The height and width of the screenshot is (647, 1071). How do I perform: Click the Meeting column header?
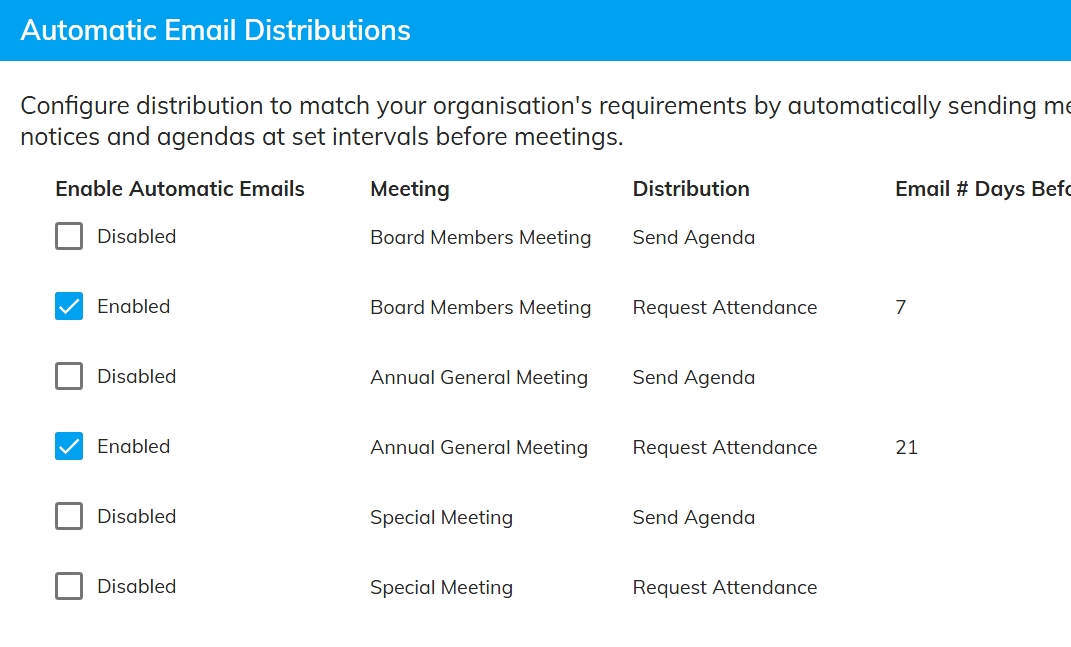tap(410, 189)
